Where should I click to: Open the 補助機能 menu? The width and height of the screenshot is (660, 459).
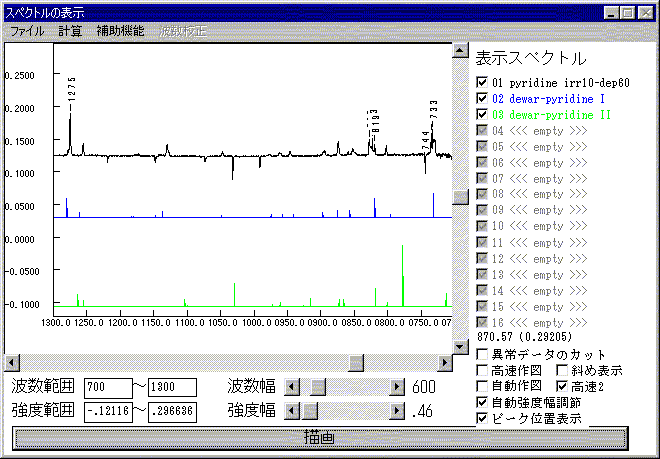[x=120, y=31]
